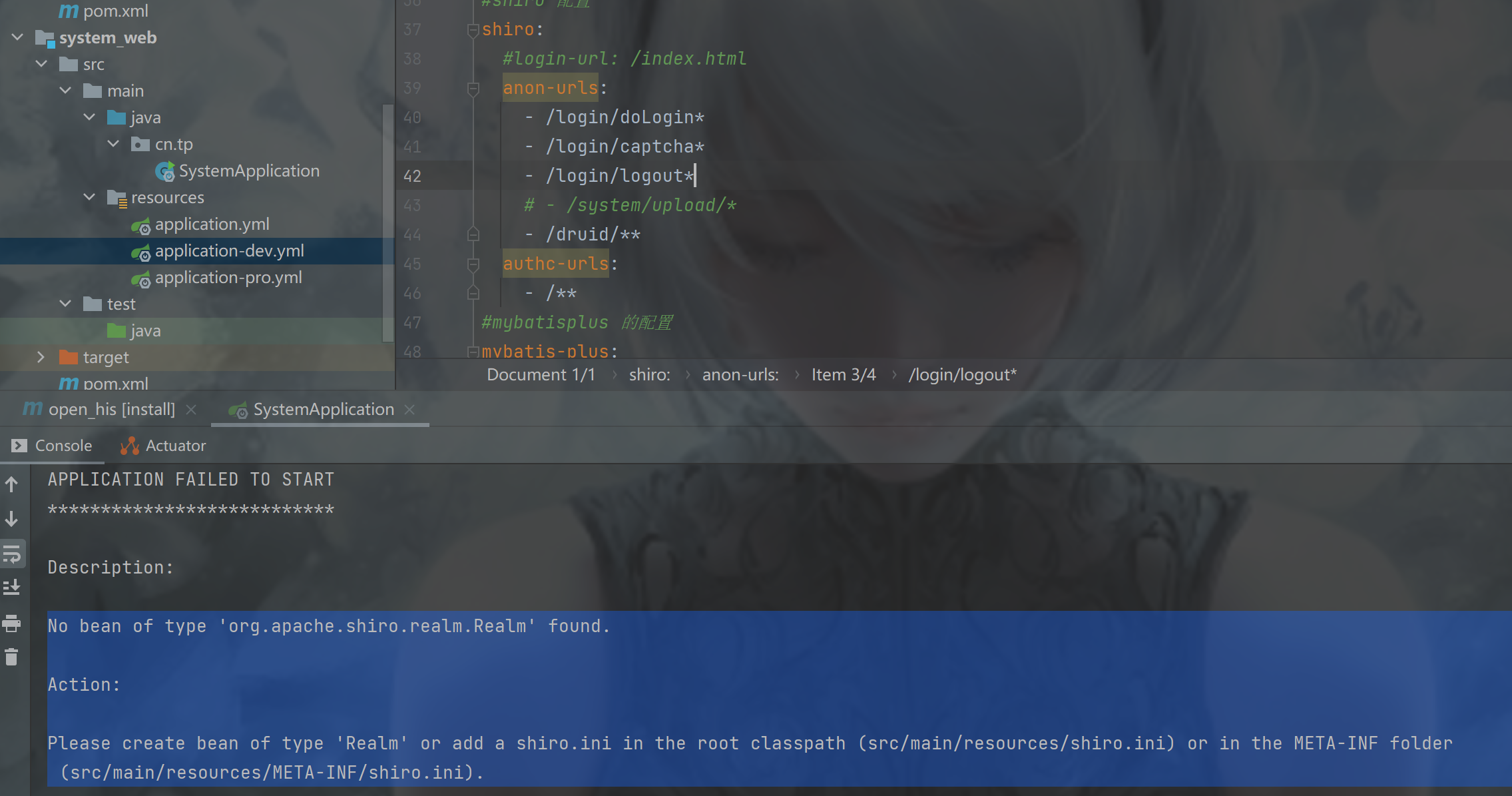1512x796 pixels.
Task: Collapse the java source folder under main
Action: point(89,117)
